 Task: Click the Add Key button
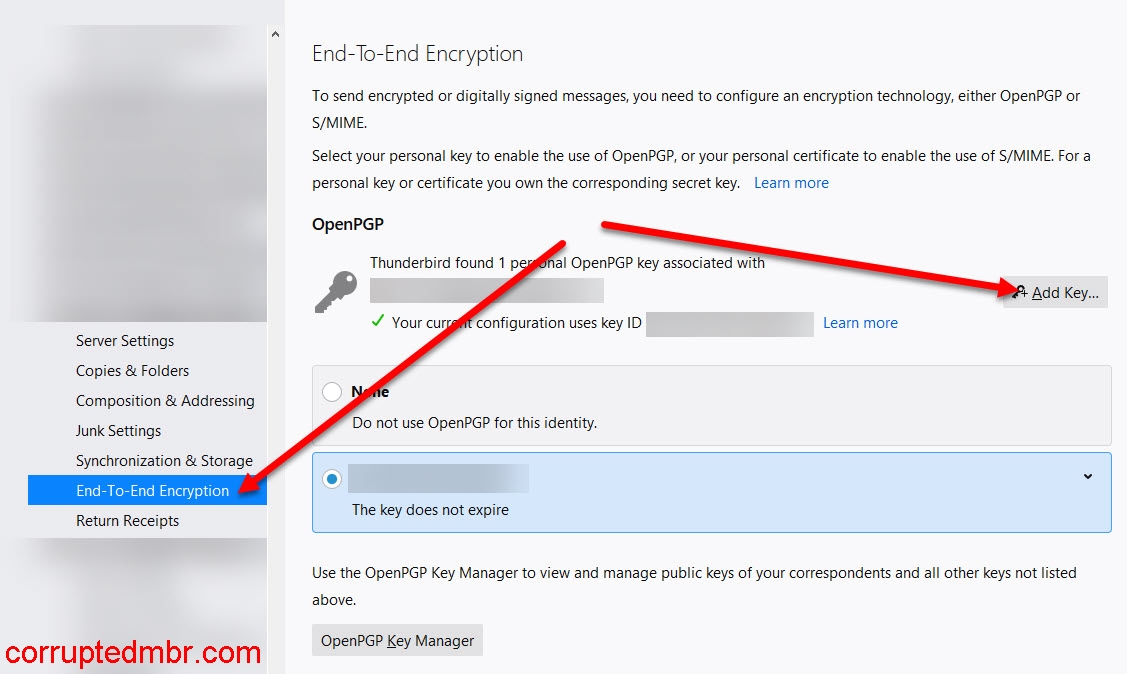tap(1055, 291)
